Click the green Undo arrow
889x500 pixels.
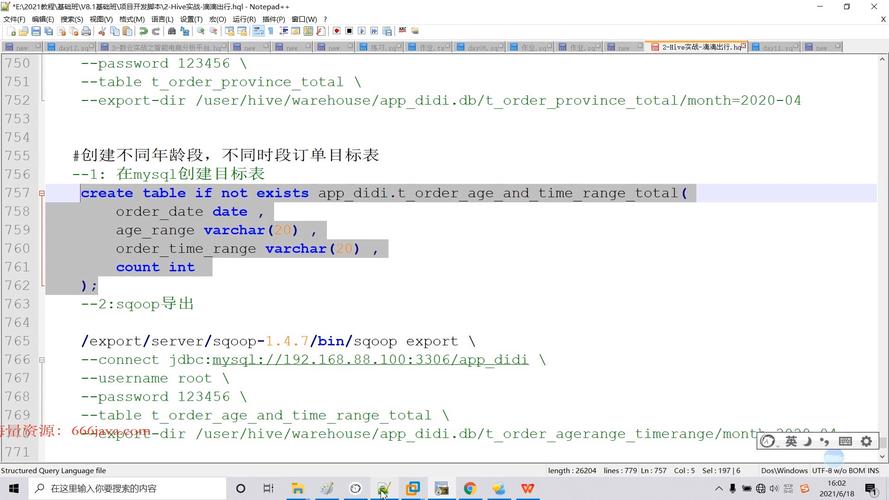(143, 31)
